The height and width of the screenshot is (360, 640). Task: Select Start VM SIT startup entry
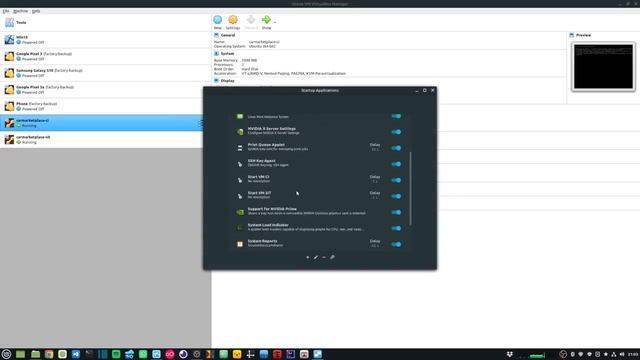(319, 196)
